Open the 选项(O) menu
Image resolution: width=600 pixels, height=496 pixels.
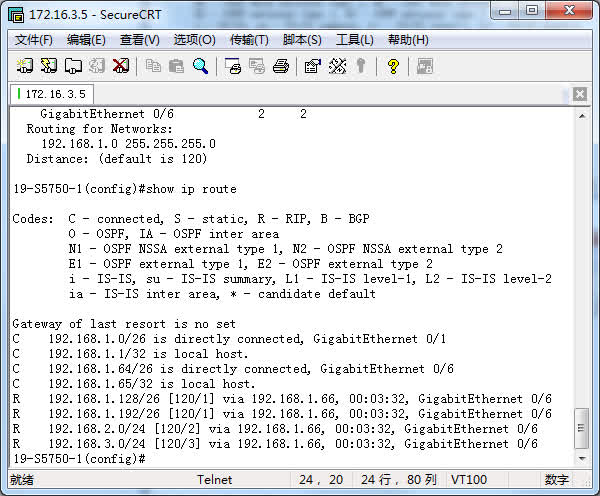pyautogui.click(x=194, y=40)
